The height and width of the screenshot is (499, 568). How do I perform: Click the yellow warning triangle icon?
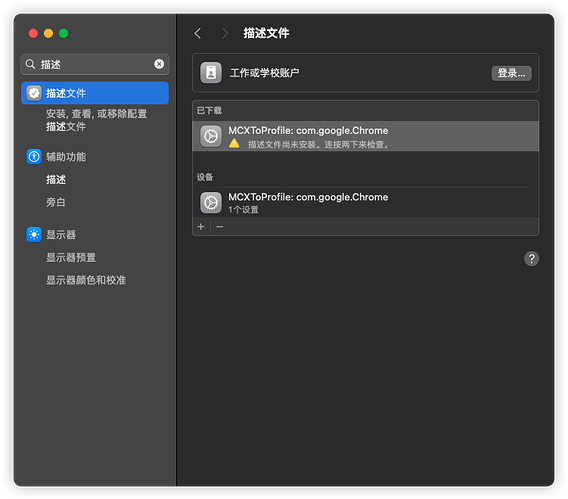click(x=234, y=144)
